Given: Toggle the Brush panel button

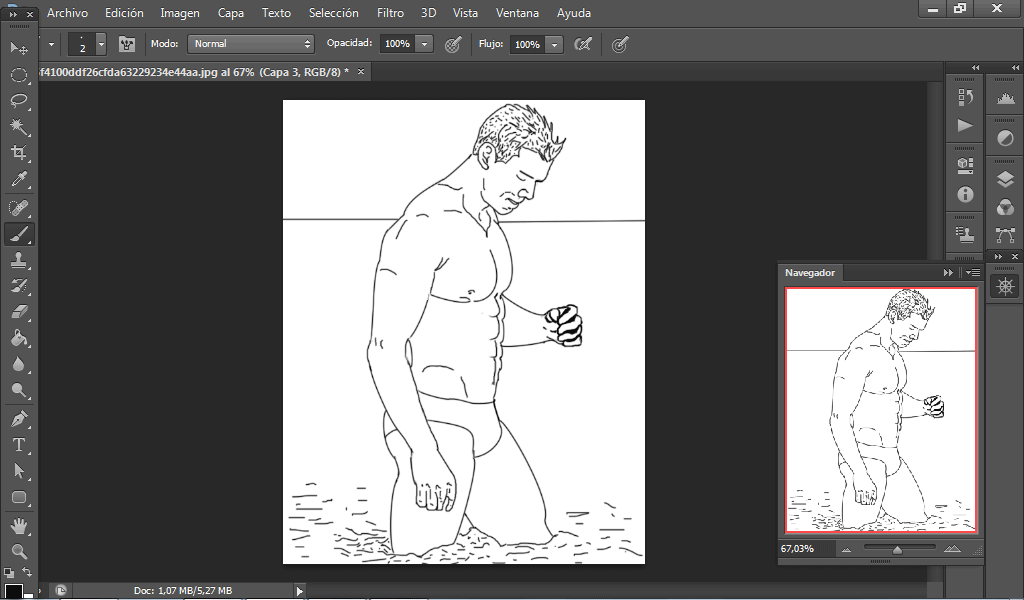Looking at the screenshot, I should click(127, 44).
